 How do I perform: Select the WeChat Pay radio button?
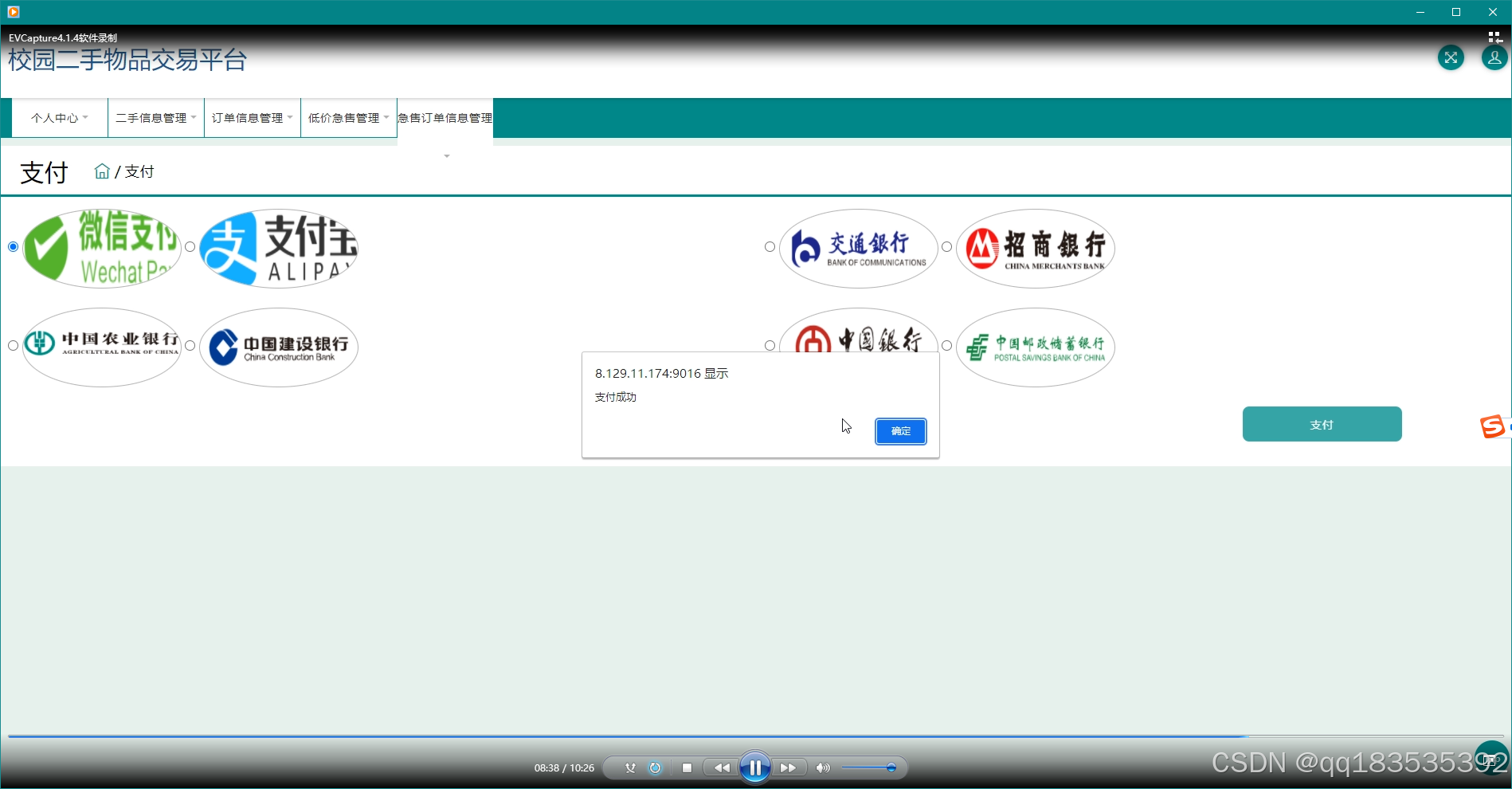(12, 247)
